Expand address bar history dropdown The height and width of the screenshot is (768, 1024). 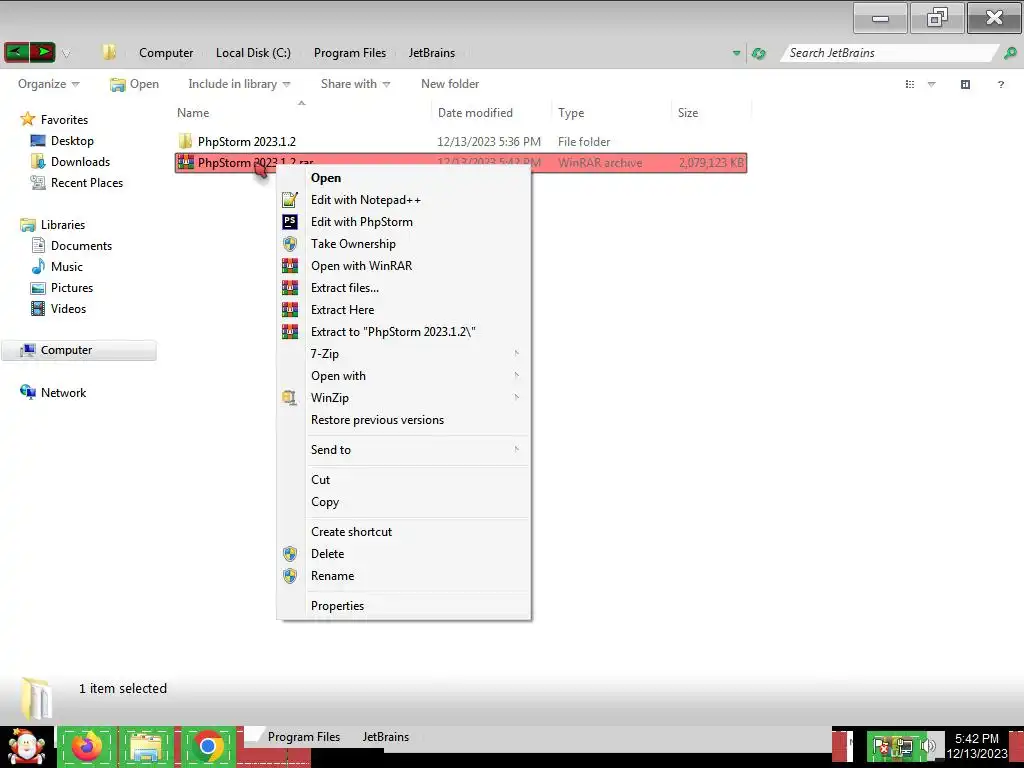[x=737, y=53]
